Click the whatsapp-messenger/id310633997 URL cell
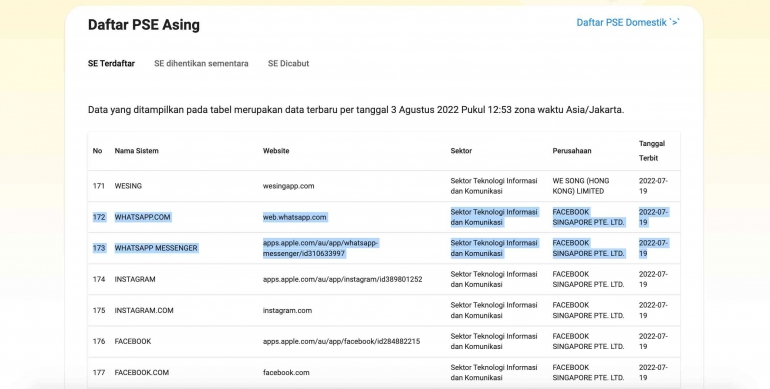 coord(320,248)
